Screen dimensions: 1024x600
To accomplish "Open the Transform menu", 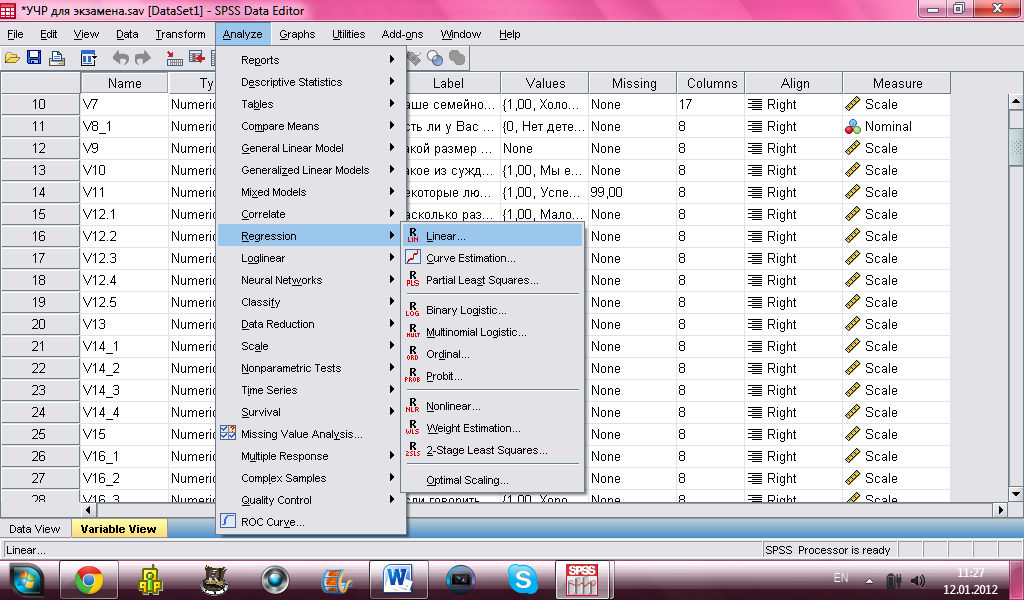I will (x=180, y=34).
